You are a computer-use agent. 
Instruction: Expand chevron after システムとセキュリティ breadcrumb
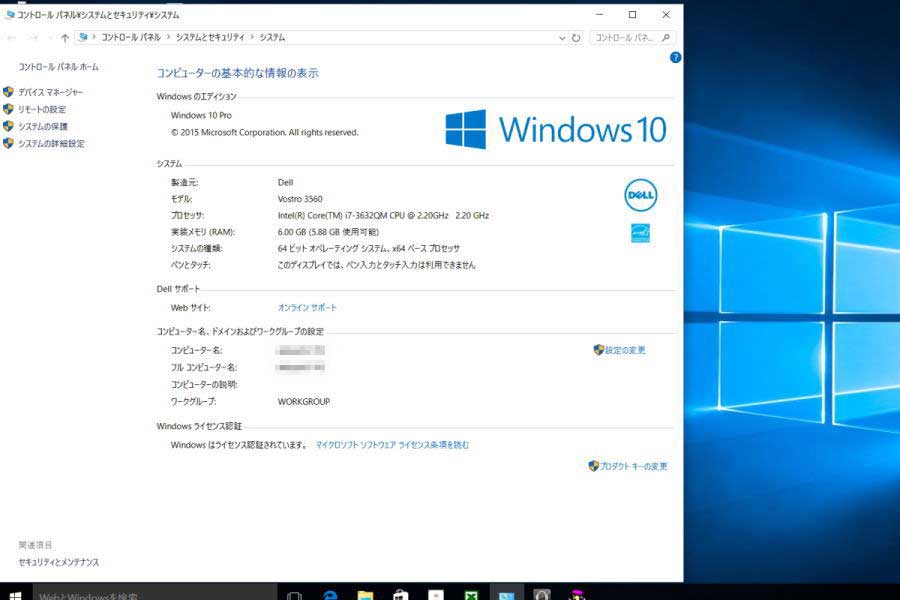pos(252,37)
